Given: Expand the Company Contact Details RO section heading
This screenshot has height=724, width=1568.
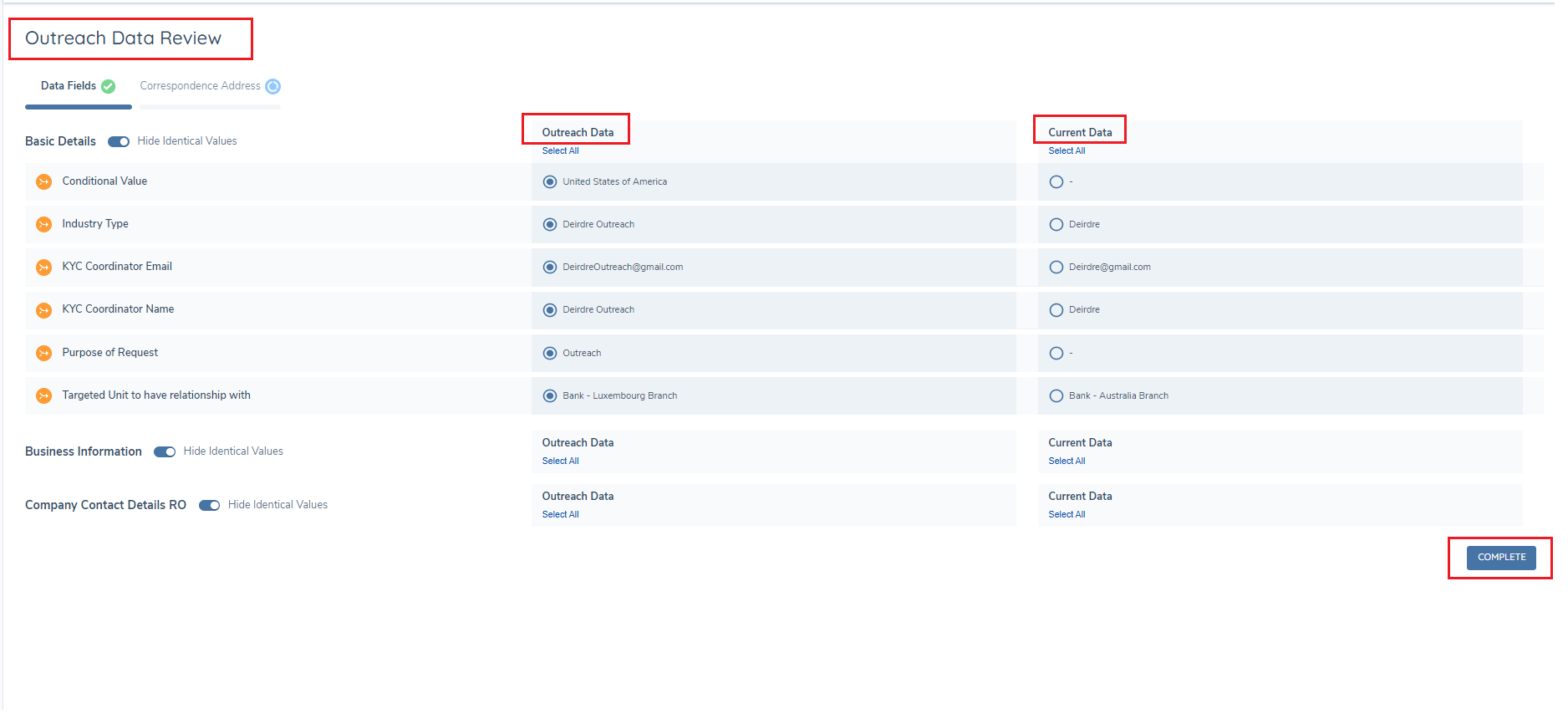Looking at the screenshot, I should (105, 505).
